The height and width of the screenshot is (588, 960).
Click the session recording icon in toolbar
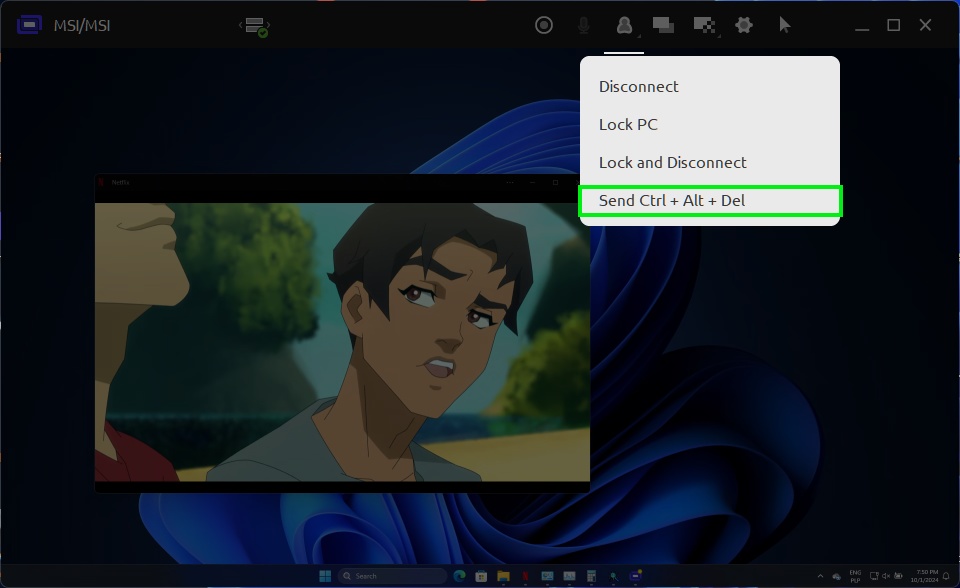point(544,25)
